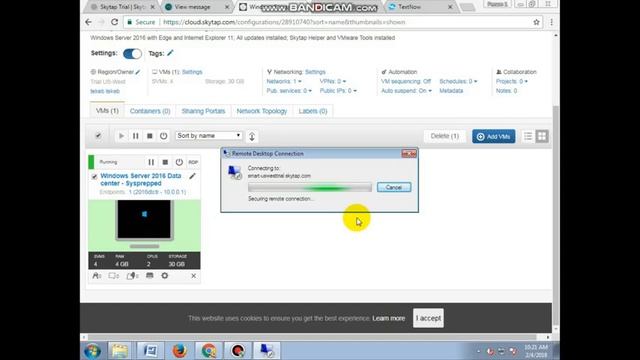Click the Add VMs button
The width and height of the screenshot is (640, 360).
(x=493, y=136)
